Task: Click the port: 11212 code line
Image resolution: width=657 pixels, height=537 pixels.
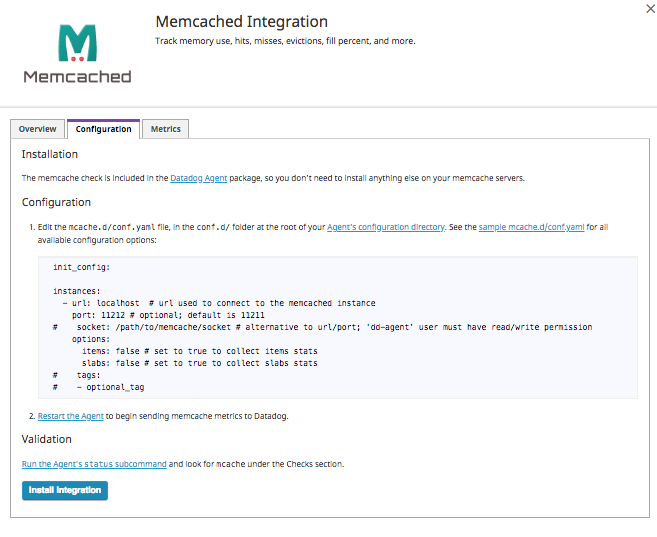Action: point(168,315)
